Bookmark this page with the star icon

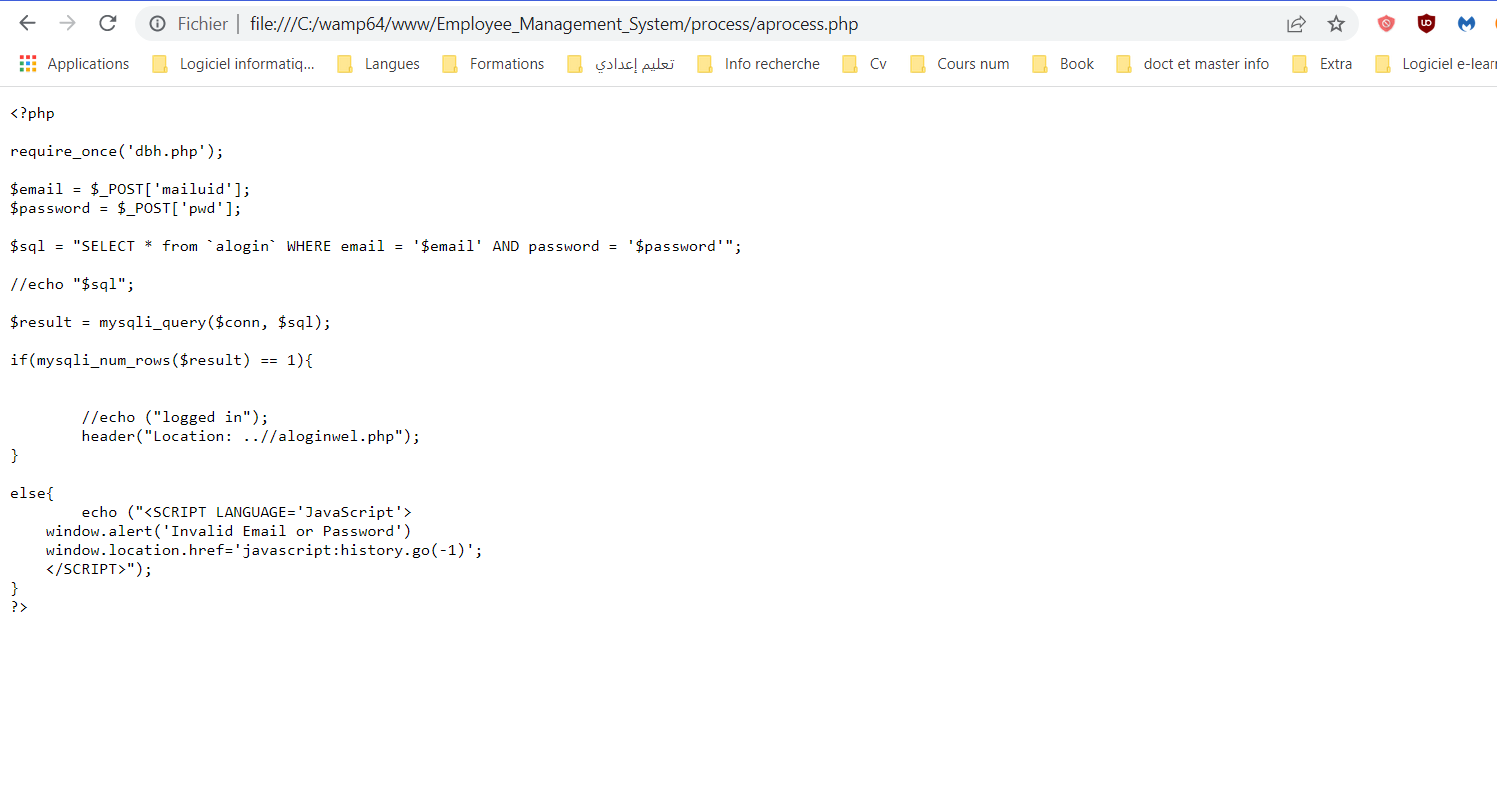pos(1336,24)
